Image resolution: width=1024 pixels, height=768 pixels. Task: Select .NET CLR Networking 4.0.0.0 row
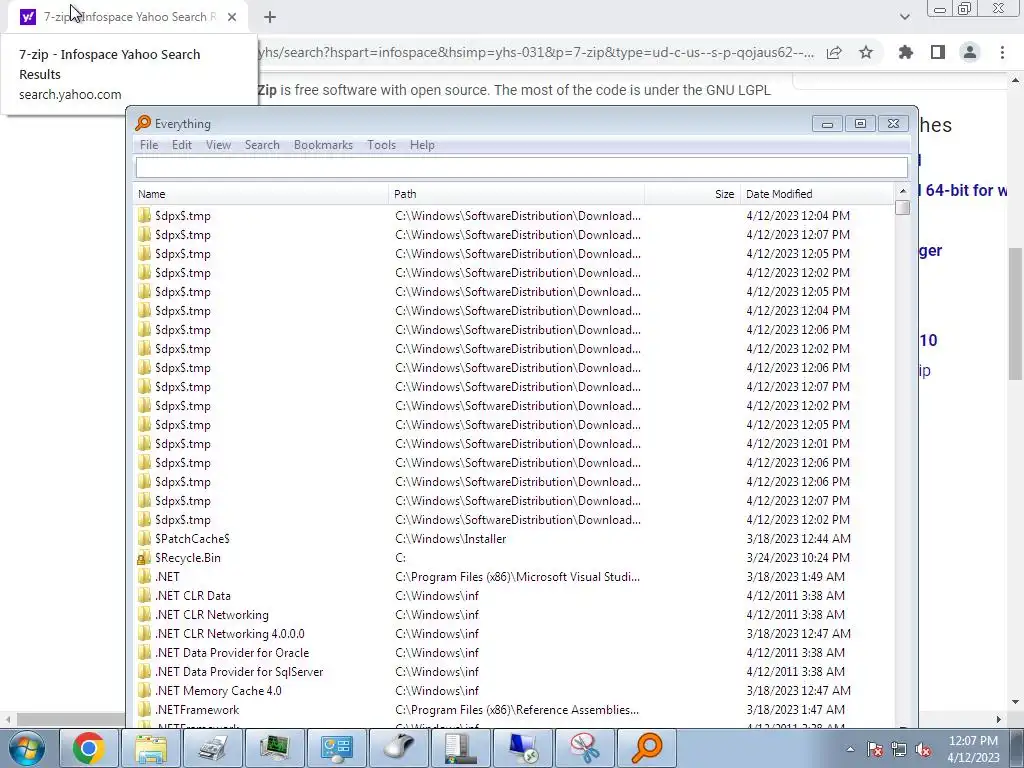click(x=514, y=633)
